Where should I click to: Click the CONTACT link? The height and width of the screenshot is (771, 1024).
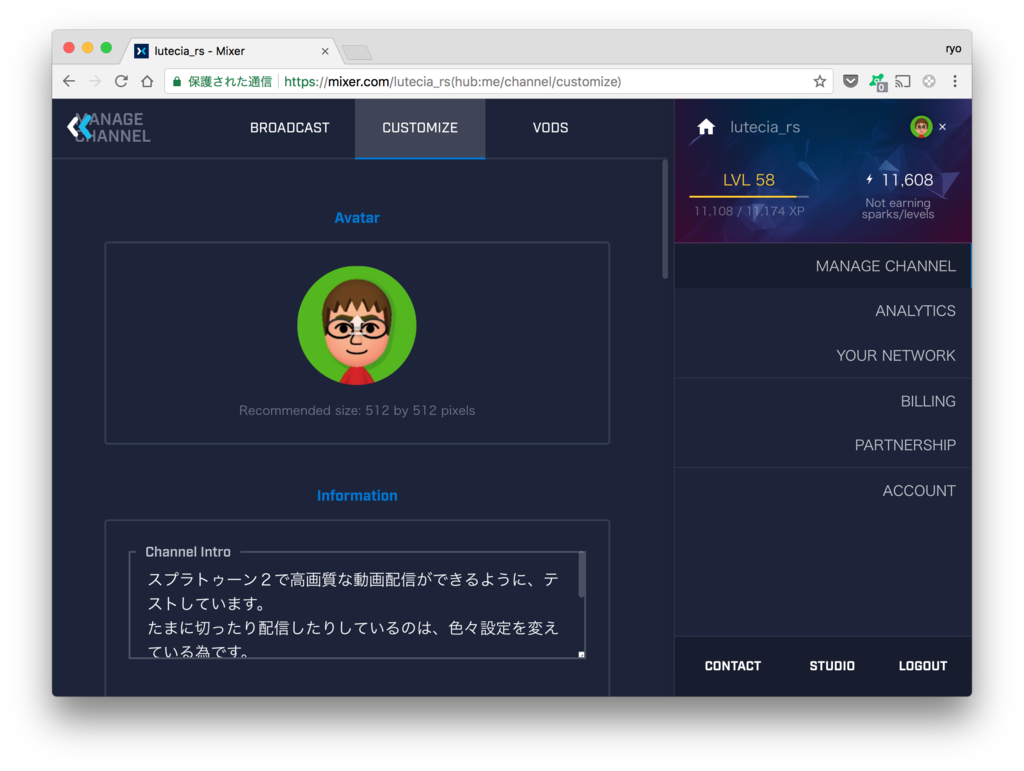(733, 666)
